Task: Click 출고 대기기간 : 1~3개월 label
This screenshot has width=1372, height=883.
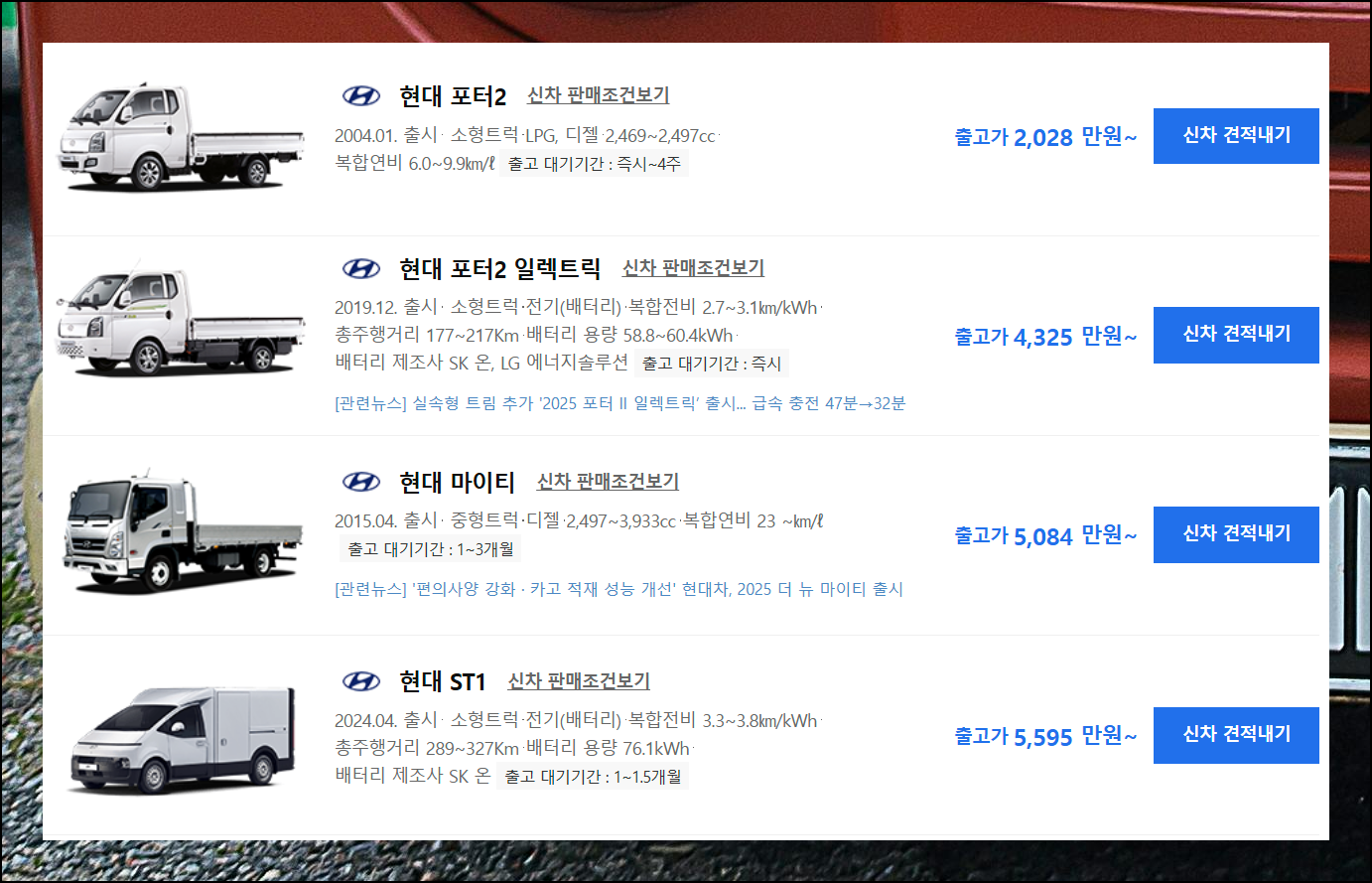Action: (431, 549)
